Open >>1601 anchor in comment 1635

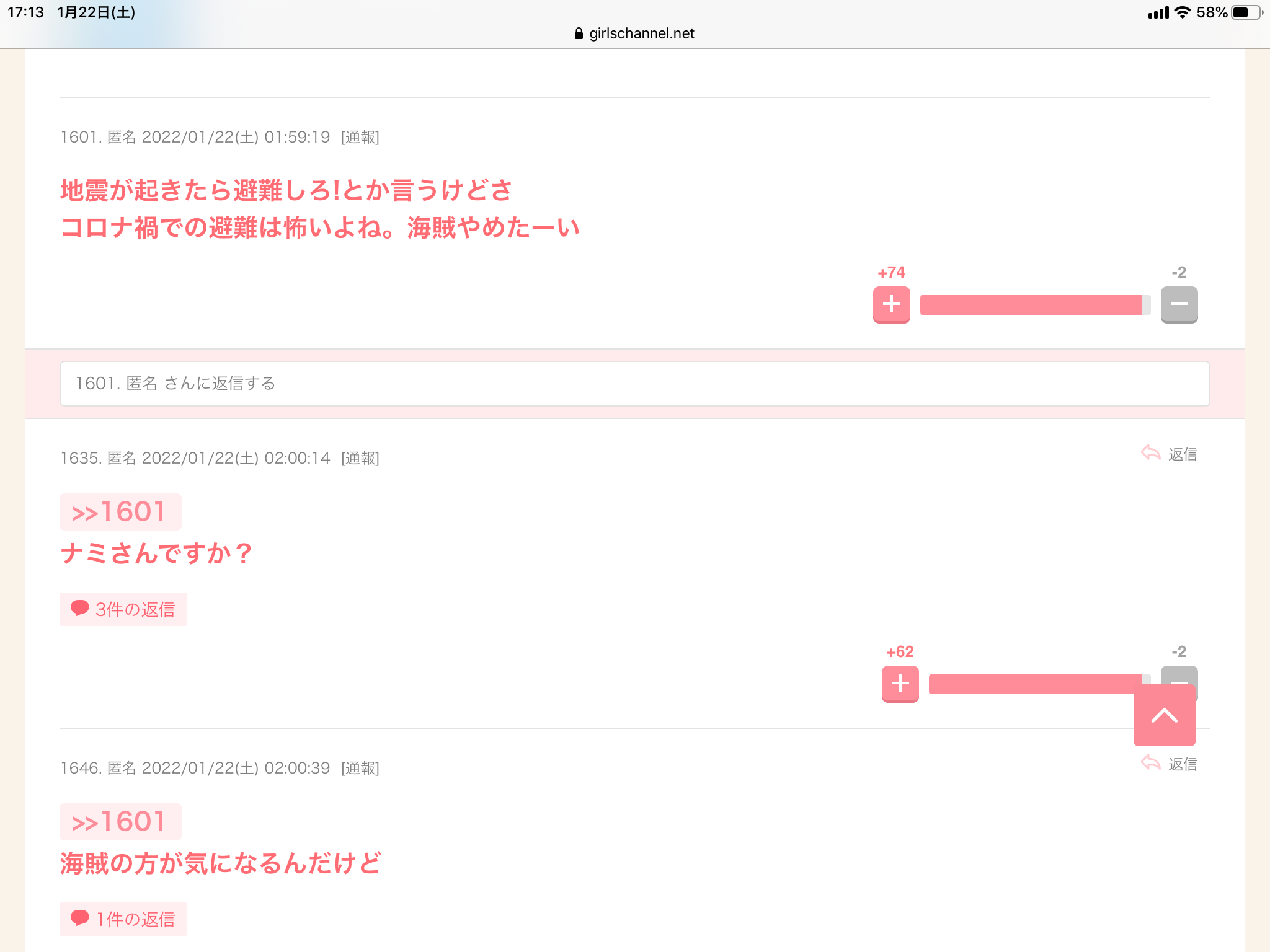click(x=120, y=512)
